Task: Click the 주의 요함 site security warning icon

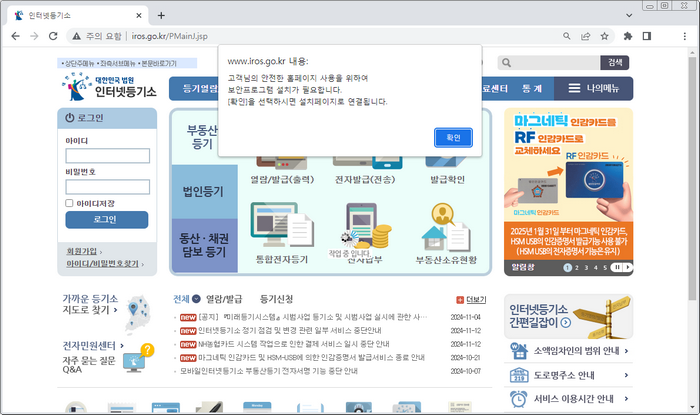Action: [x=77, y=36]
